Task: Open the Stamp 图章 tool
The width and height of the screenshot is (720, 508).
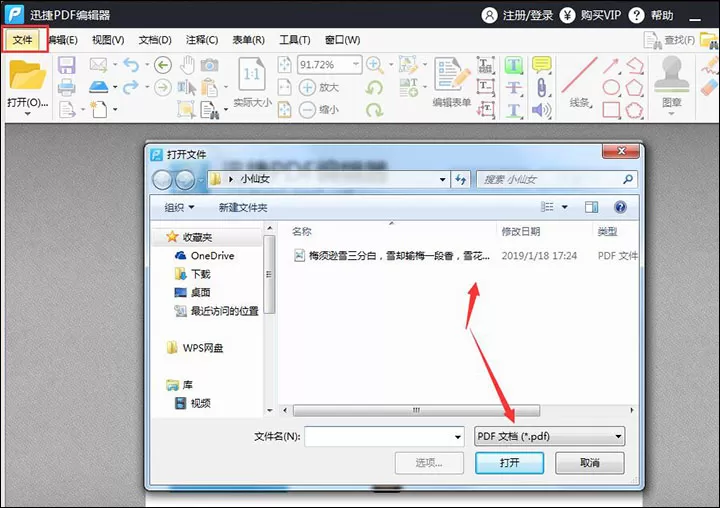Action: pos(671,82)
